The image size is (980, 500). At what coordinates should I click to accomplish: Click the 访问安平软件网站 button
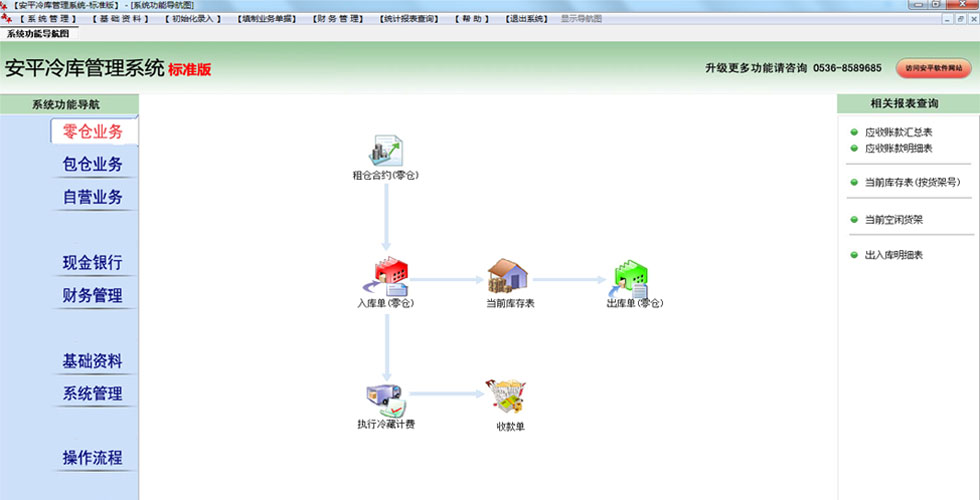(932, 68)
